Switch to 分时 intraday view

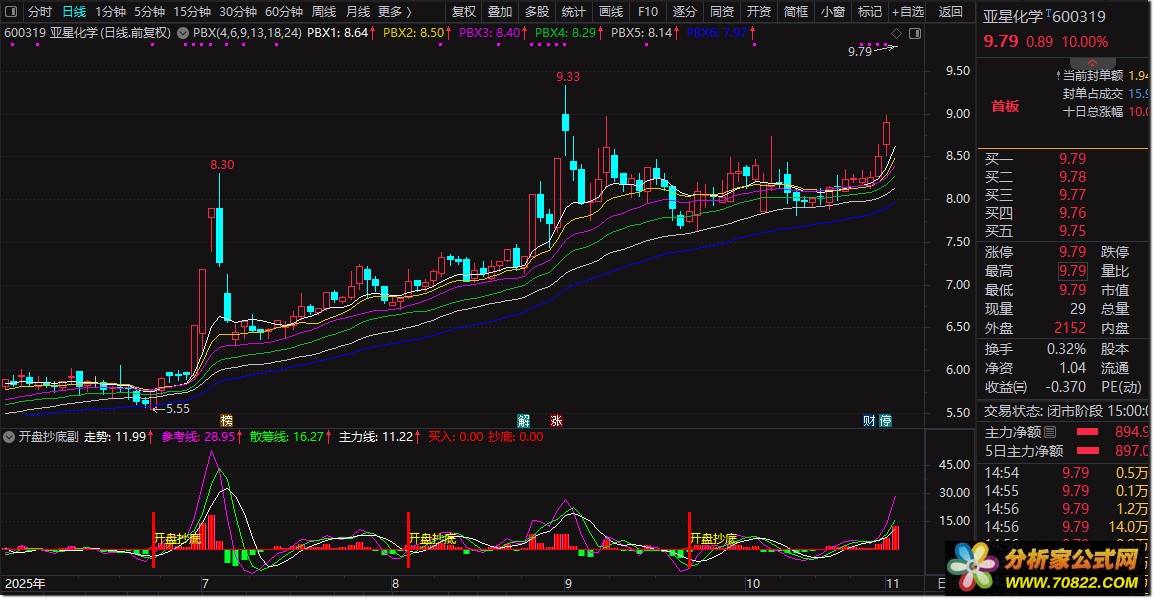coord(40,12)
